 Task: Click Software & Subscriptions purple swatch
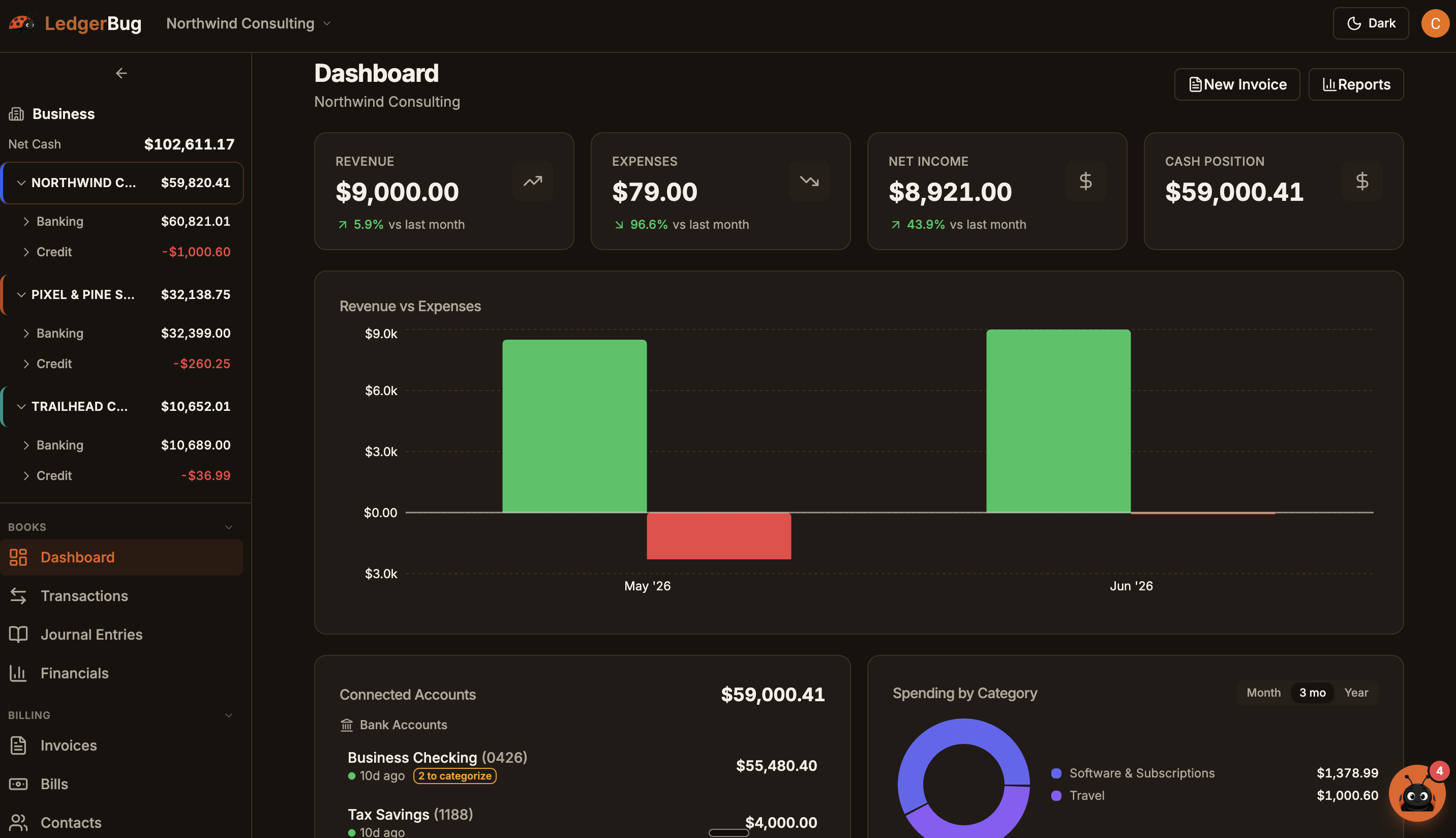(1056, 773)
